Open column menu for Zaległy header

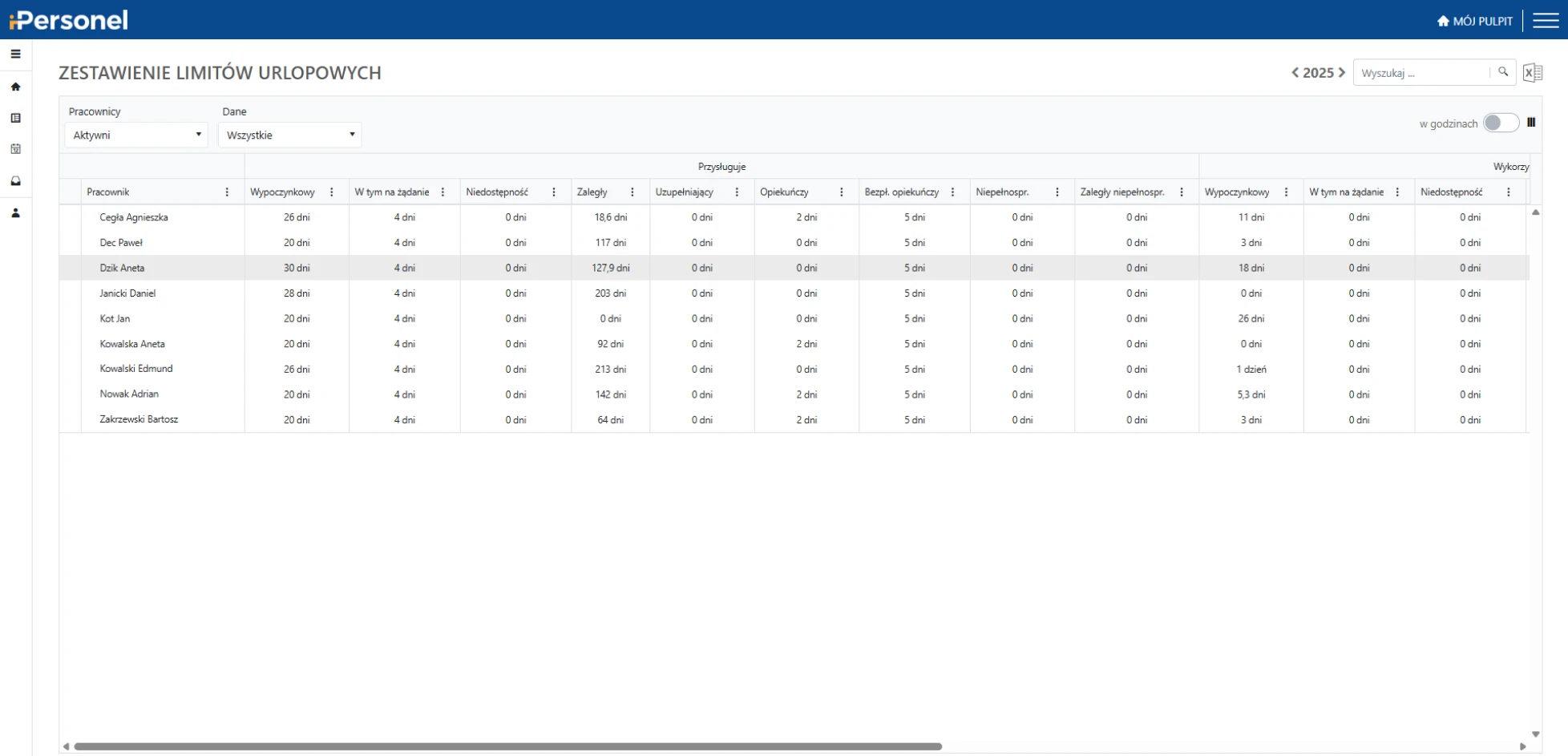point(632,192)
